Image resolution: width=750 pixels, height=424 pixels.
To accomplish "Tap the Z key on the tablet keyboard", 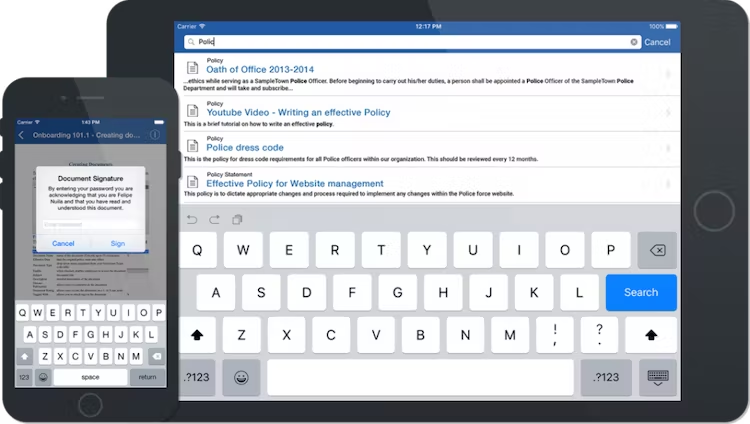I will (242, 335).
